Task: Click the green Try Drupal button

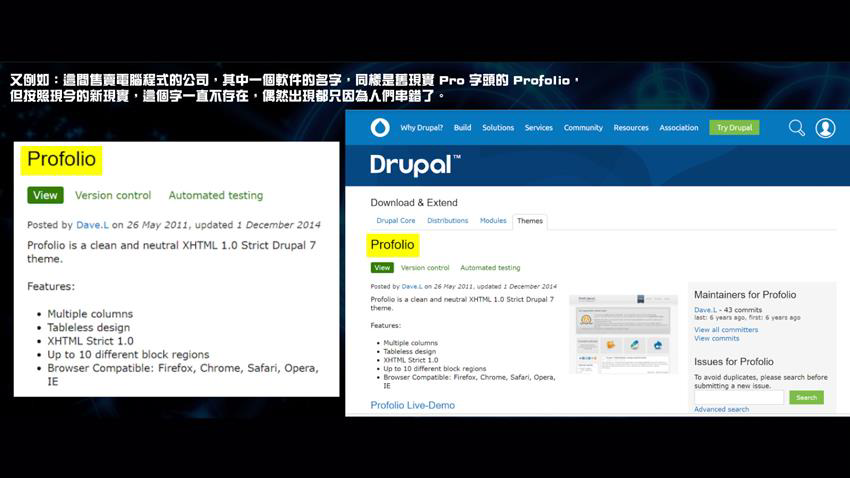Action: click(x=734, y=128)
